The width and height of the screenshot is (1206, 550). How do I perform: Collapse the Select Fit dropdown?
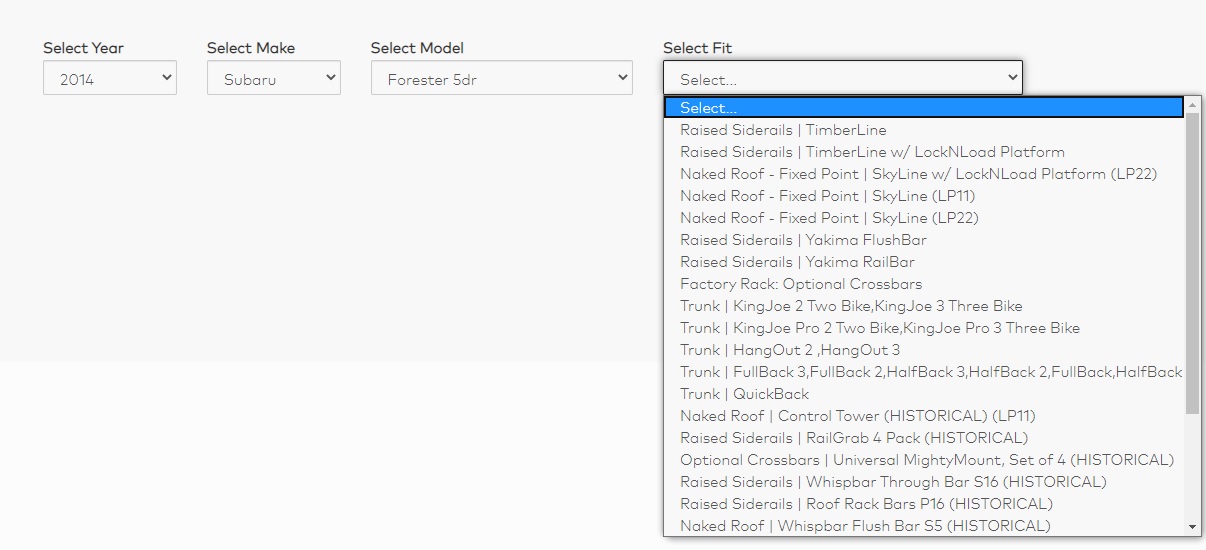[843, 78]
